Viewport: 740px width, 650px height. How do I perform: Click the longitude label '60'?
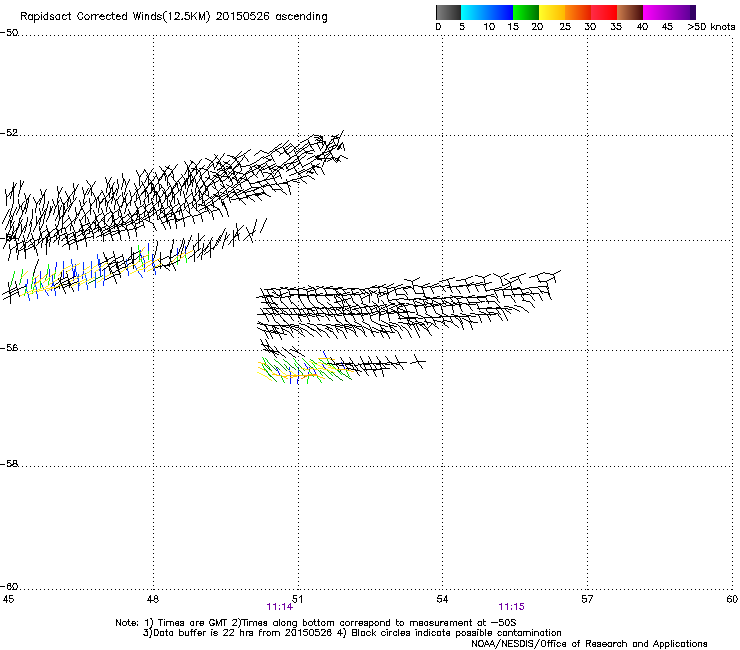pyautogui.click(x=732, y=599)
